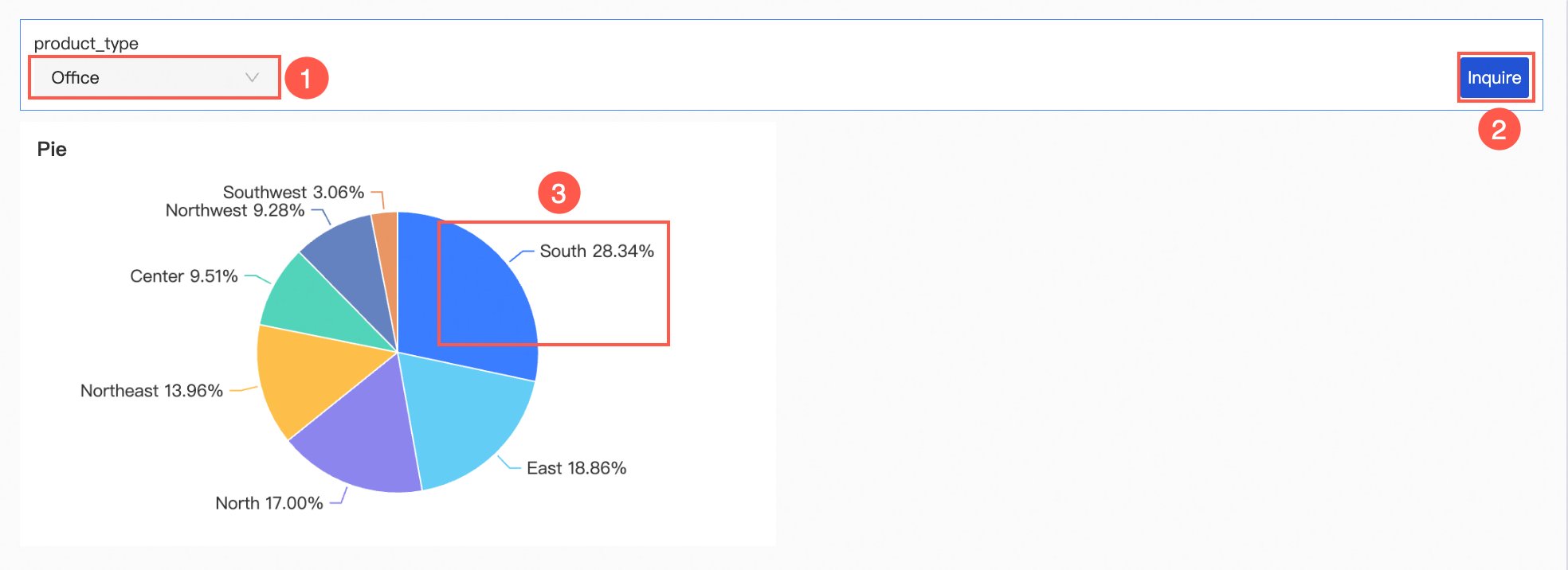This screenshot has width=1568, height=570.
Task: Click the Center 9.51% label
Action: (x=184, y=276)
